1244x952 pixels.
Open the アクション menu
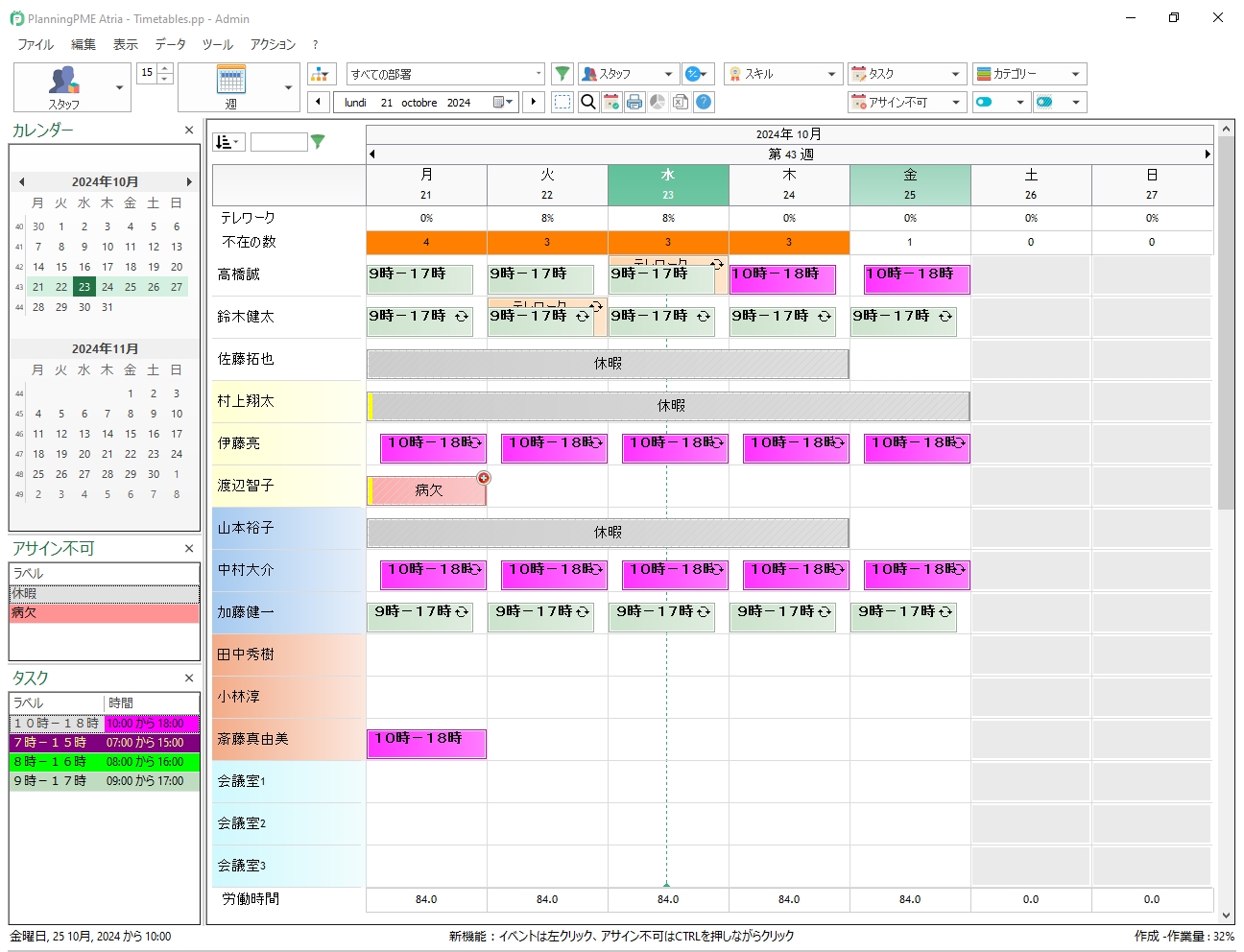pyautogui.click(x=274, y=44)
